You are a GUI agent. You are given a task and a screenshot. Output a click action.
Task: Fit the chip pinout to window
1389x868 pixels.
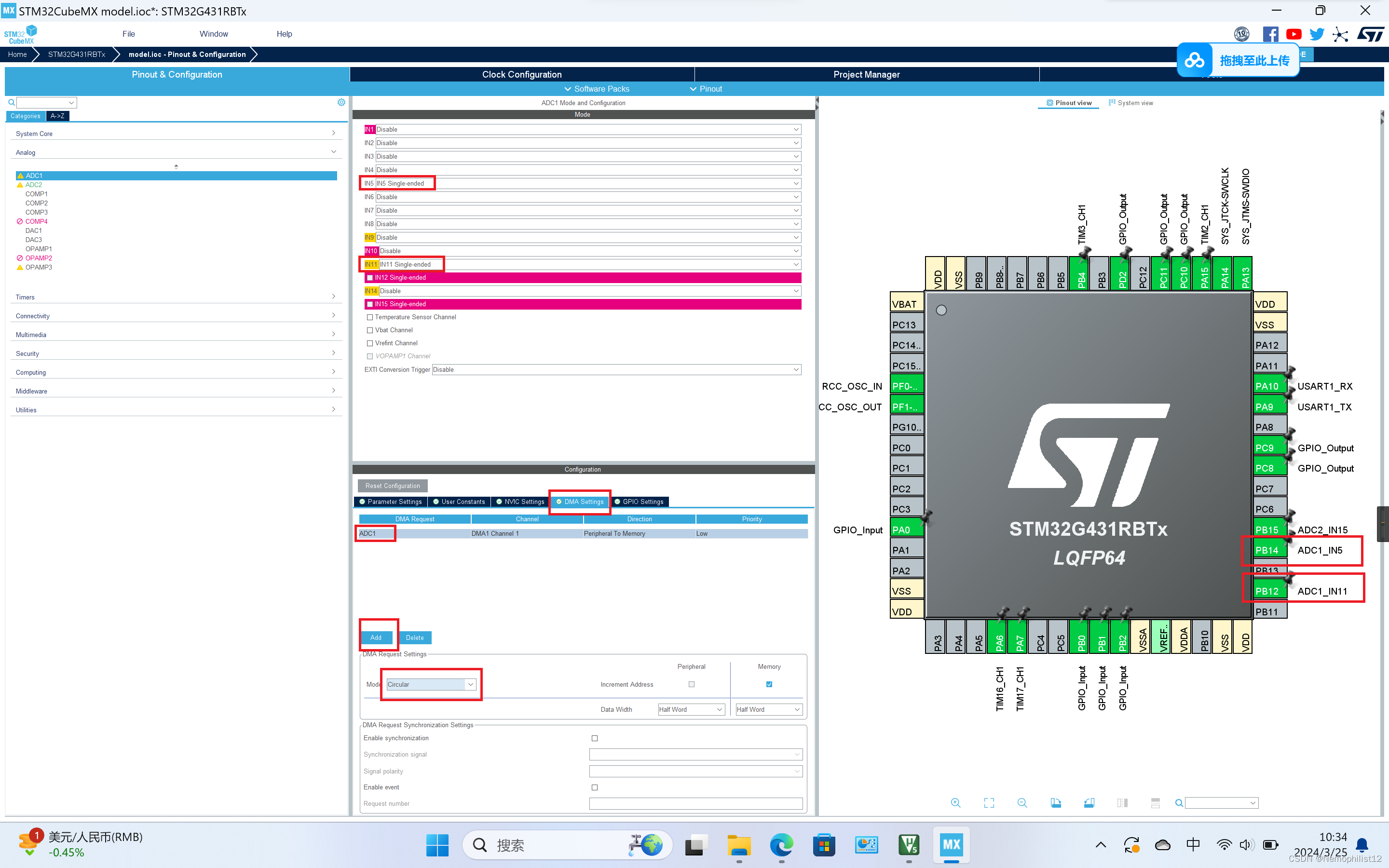coord(989,802)
